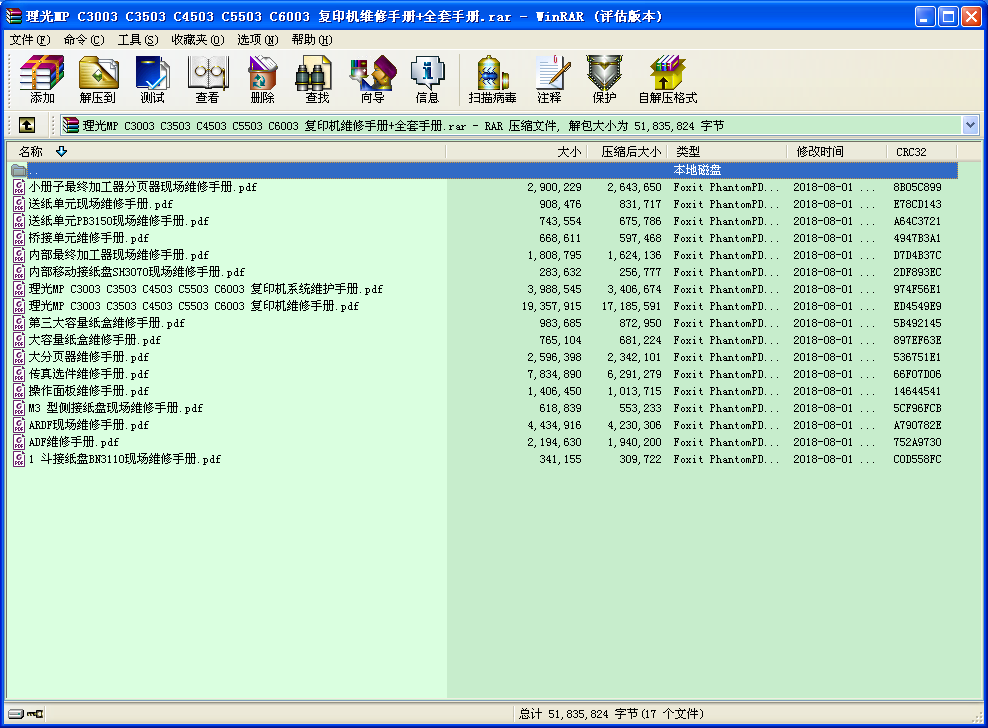Click CRC32 value 8B05C899
The image size is (988, 728).
[917, 187]
